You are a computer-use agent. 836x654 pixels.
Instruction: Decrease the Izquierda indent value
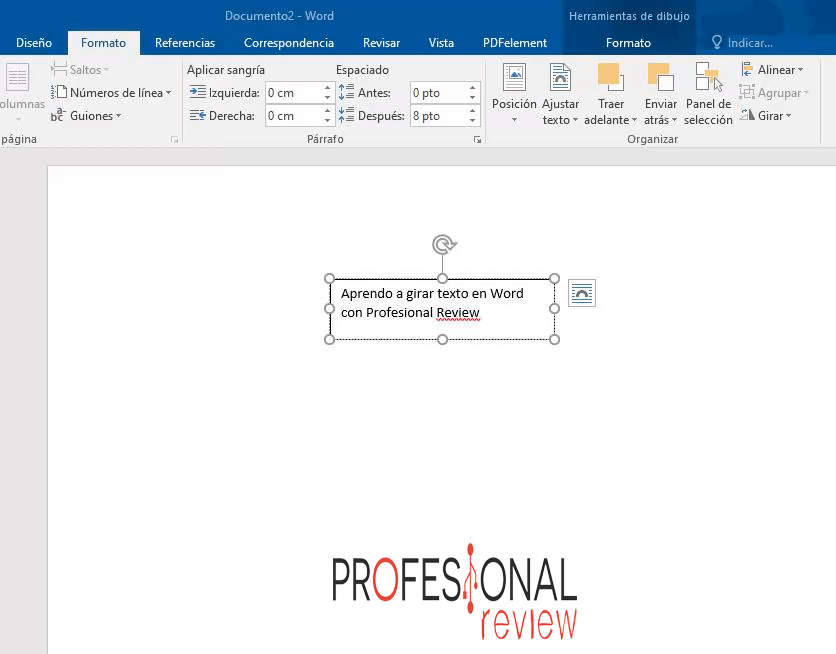click(327, 98)
